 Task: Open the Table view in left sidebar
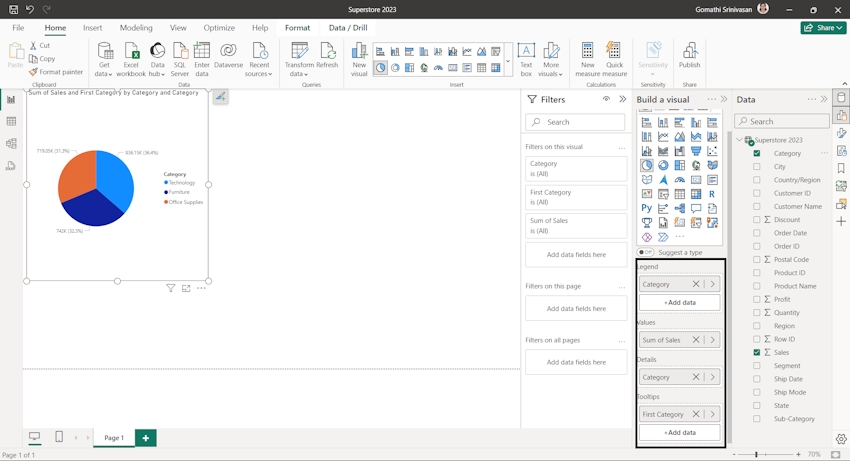click(x=11, y=122)
